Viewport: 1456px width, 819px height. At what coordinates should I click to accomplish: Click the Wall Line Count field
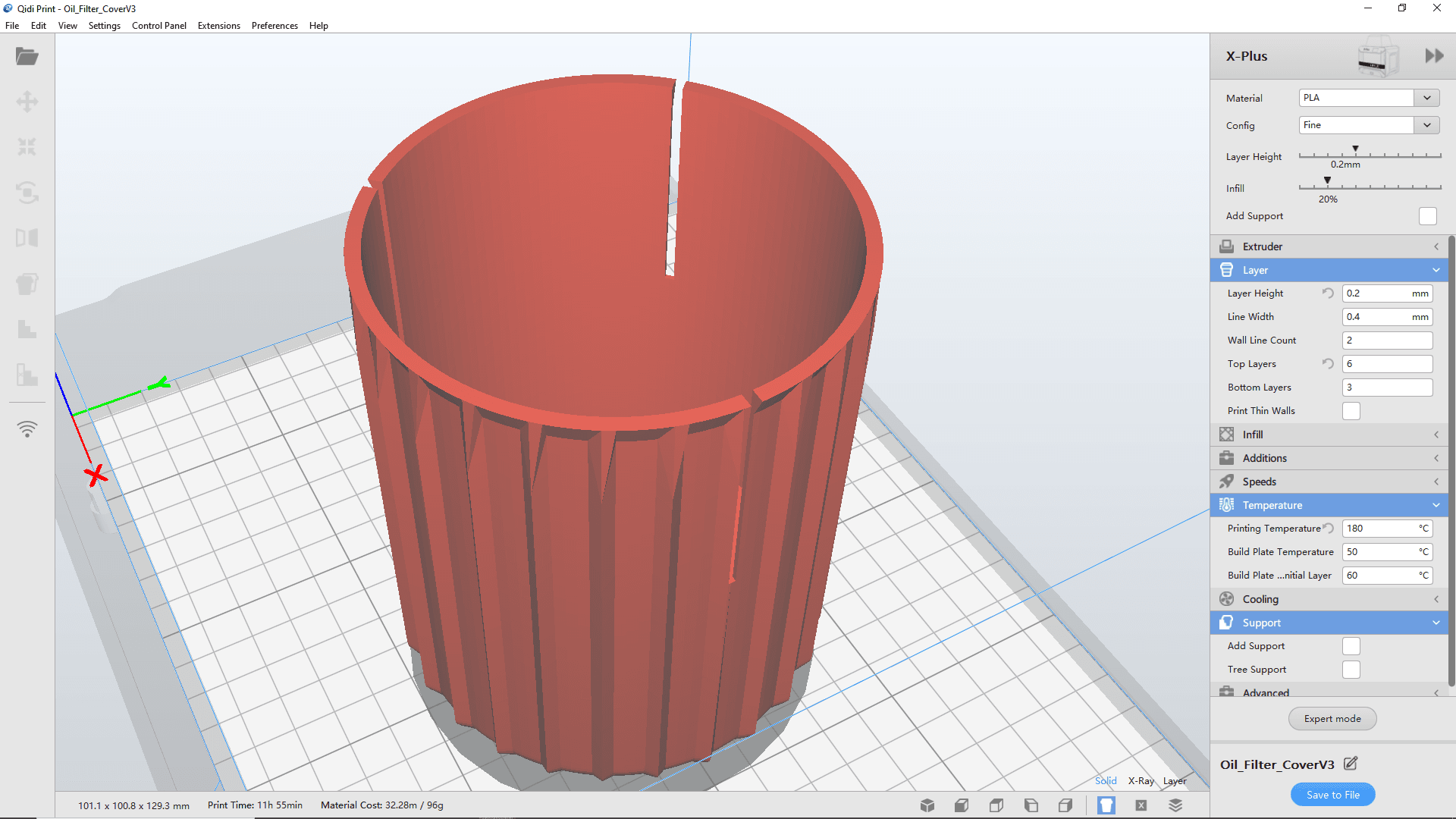coord(1387,340)
